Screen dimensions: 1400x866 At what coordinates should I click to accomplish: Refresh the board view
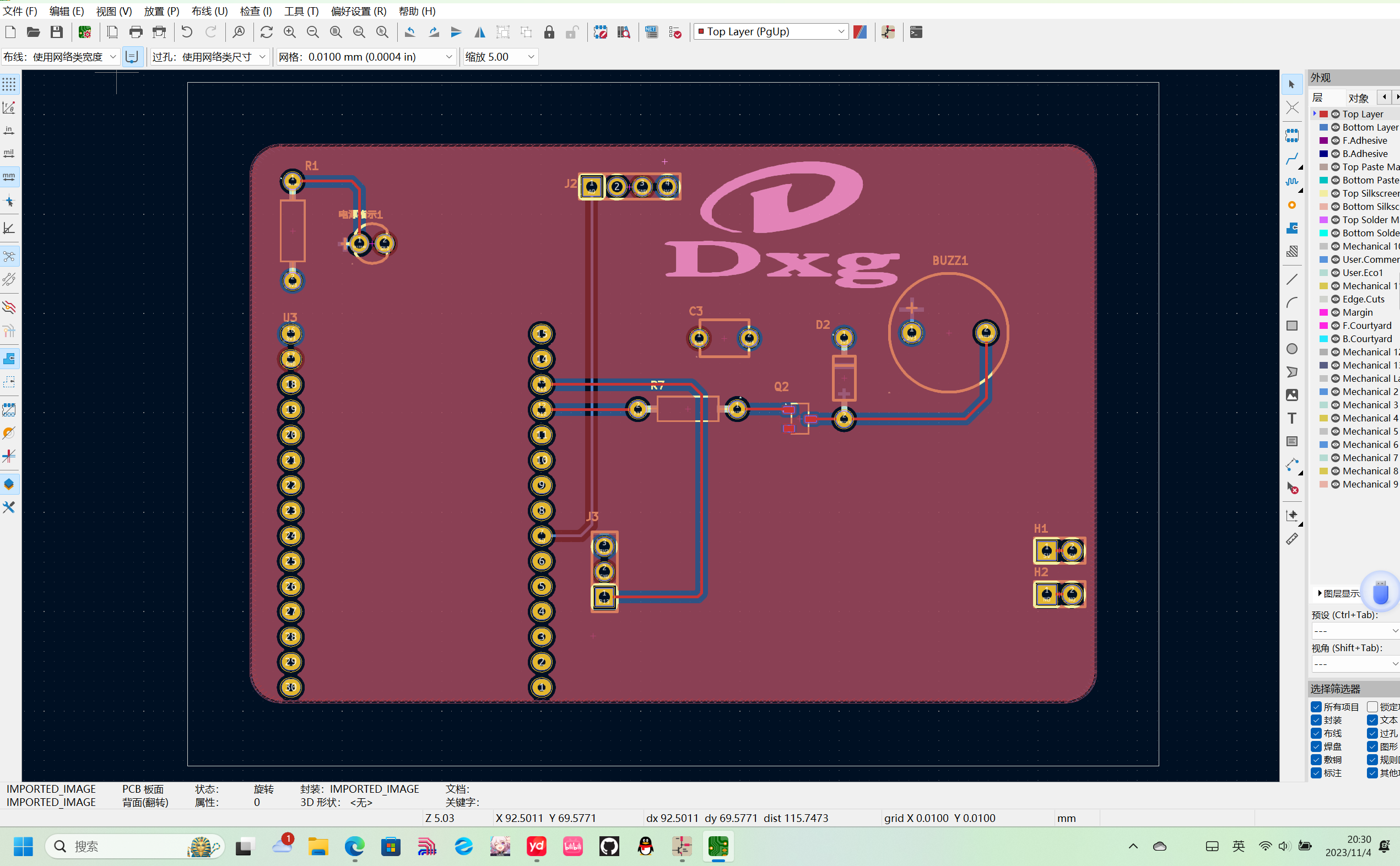pyautogui.click(x=266, y=32)
